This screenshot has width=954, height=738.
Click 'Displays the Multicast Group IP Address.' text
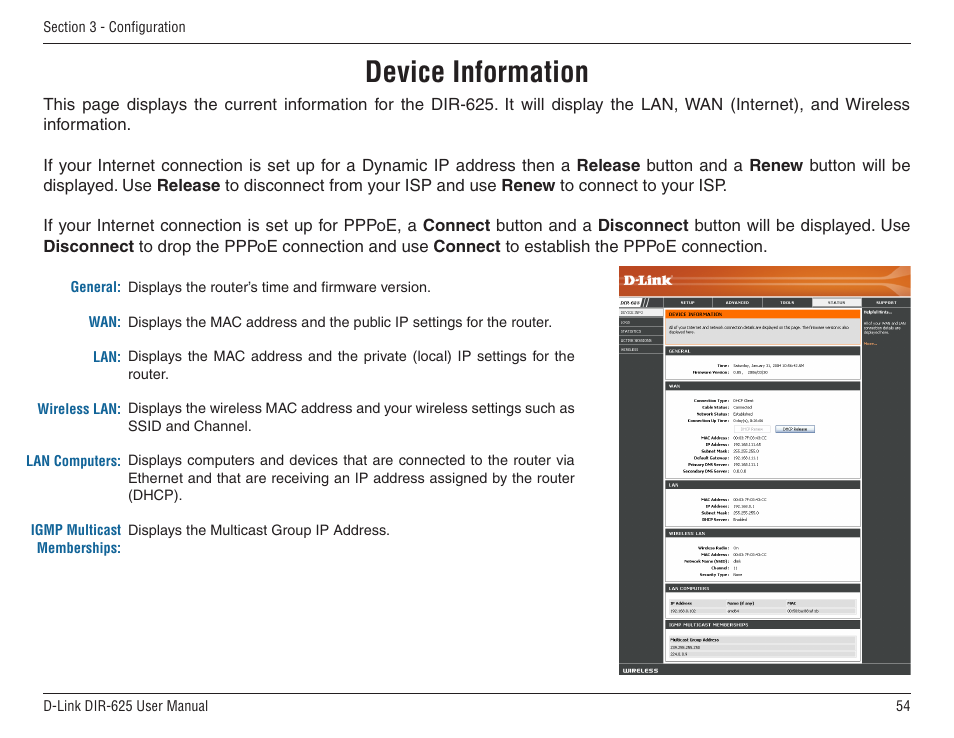coord(259,531)
